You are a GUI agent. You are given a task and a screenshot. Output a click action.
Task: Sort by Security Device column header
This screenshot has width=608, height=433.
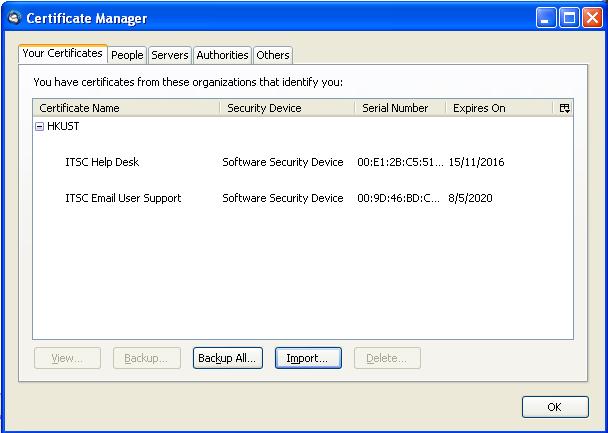coord(286,108)
